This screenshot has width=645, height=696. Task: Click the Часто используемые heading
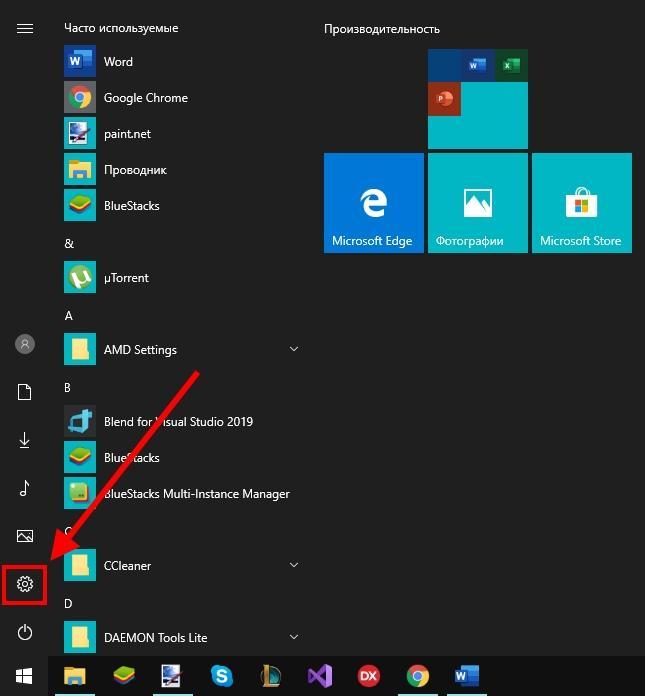121,28
